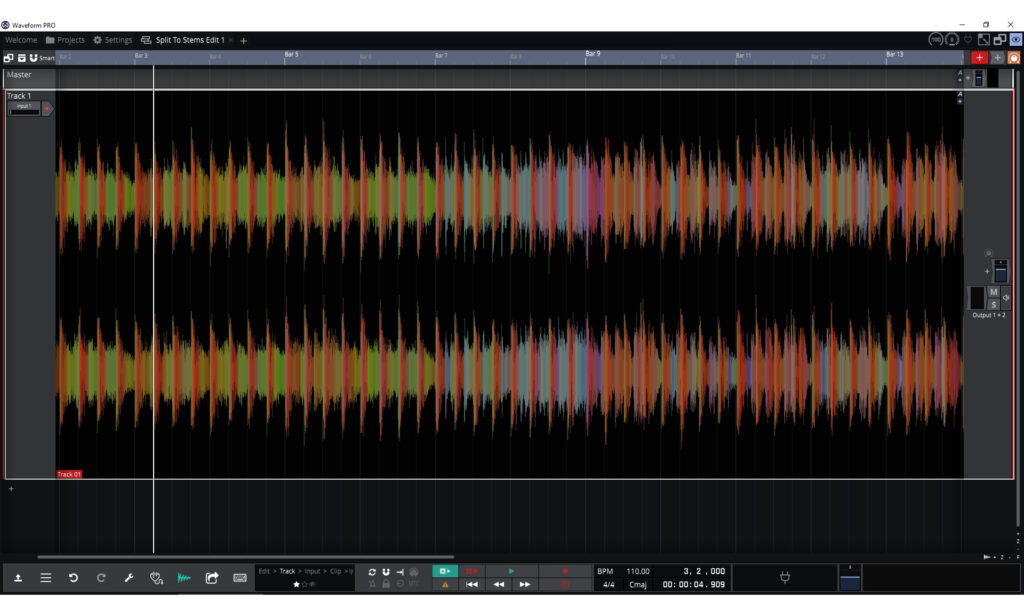This screenshot has width=1024, height=614.
Task: Click the grey plus button beside red plus
Action: [x=997, y=58]
